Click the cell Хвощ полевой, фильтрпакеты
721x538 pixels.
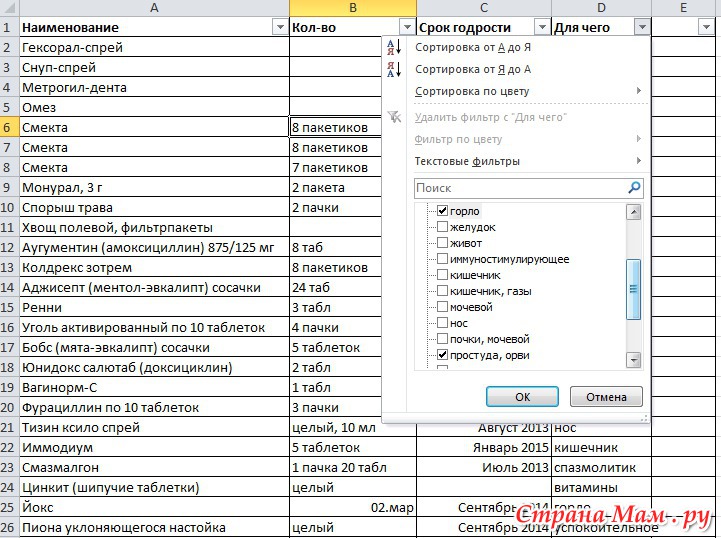pyautogui.click(x=154, y=227)
